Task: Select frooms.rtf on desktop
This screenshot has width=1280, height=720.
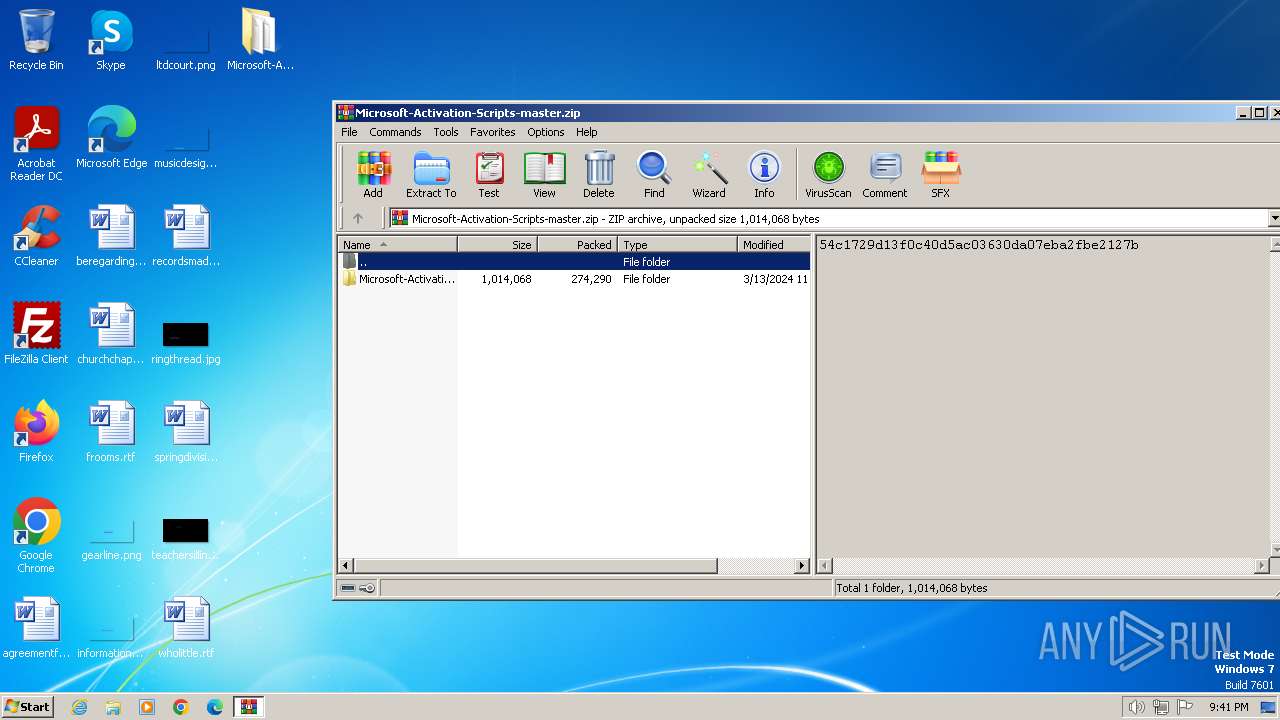Action: [111, 432]
